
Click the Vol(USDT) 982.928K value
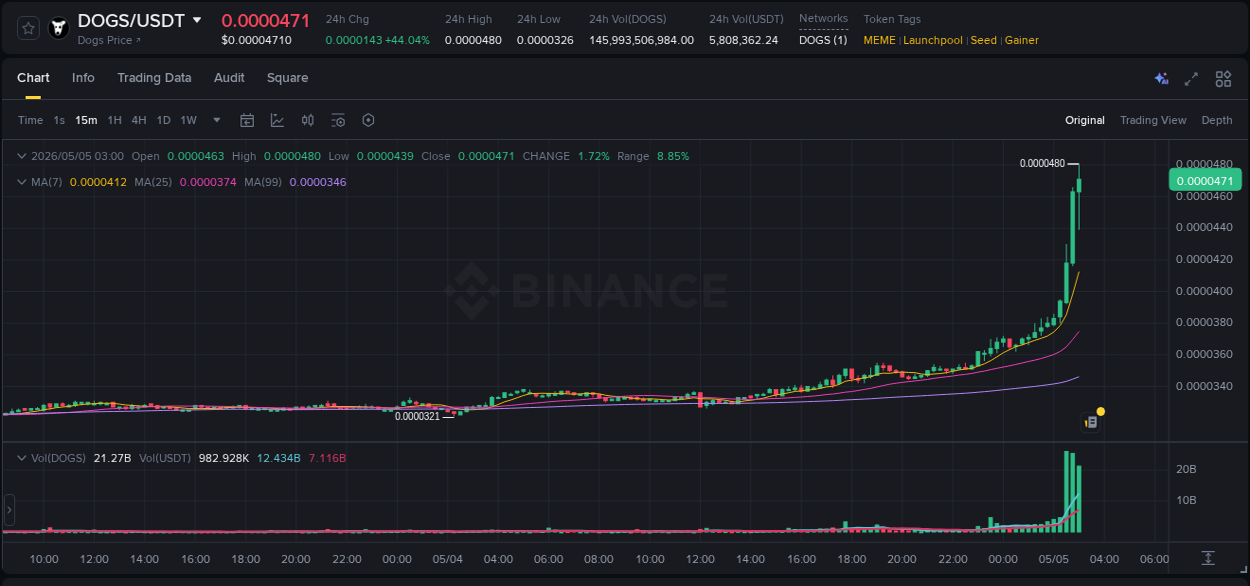click(x=224, y=458)
